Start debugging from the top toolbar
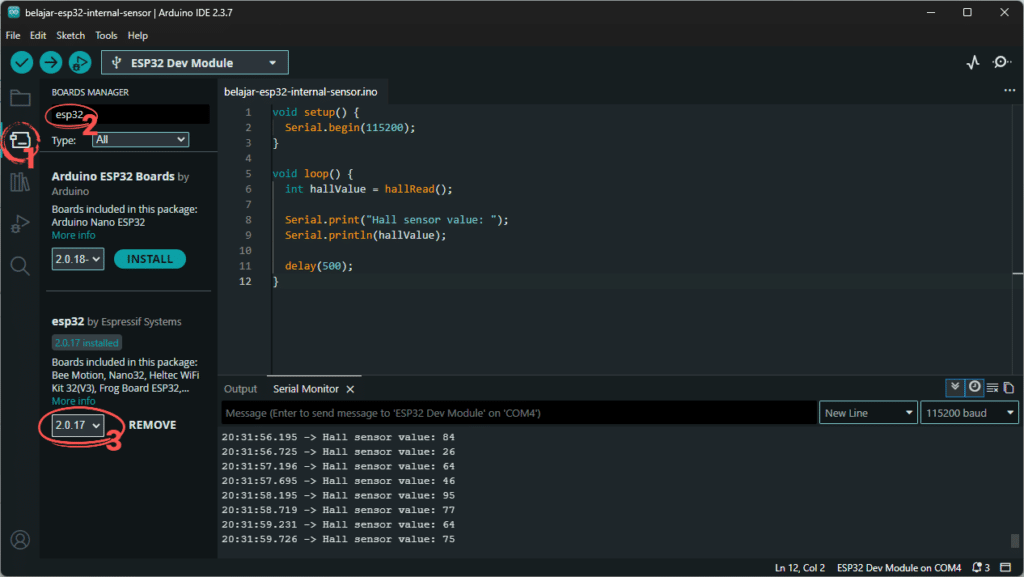1024x577 pixels. (x=80, y=62)
